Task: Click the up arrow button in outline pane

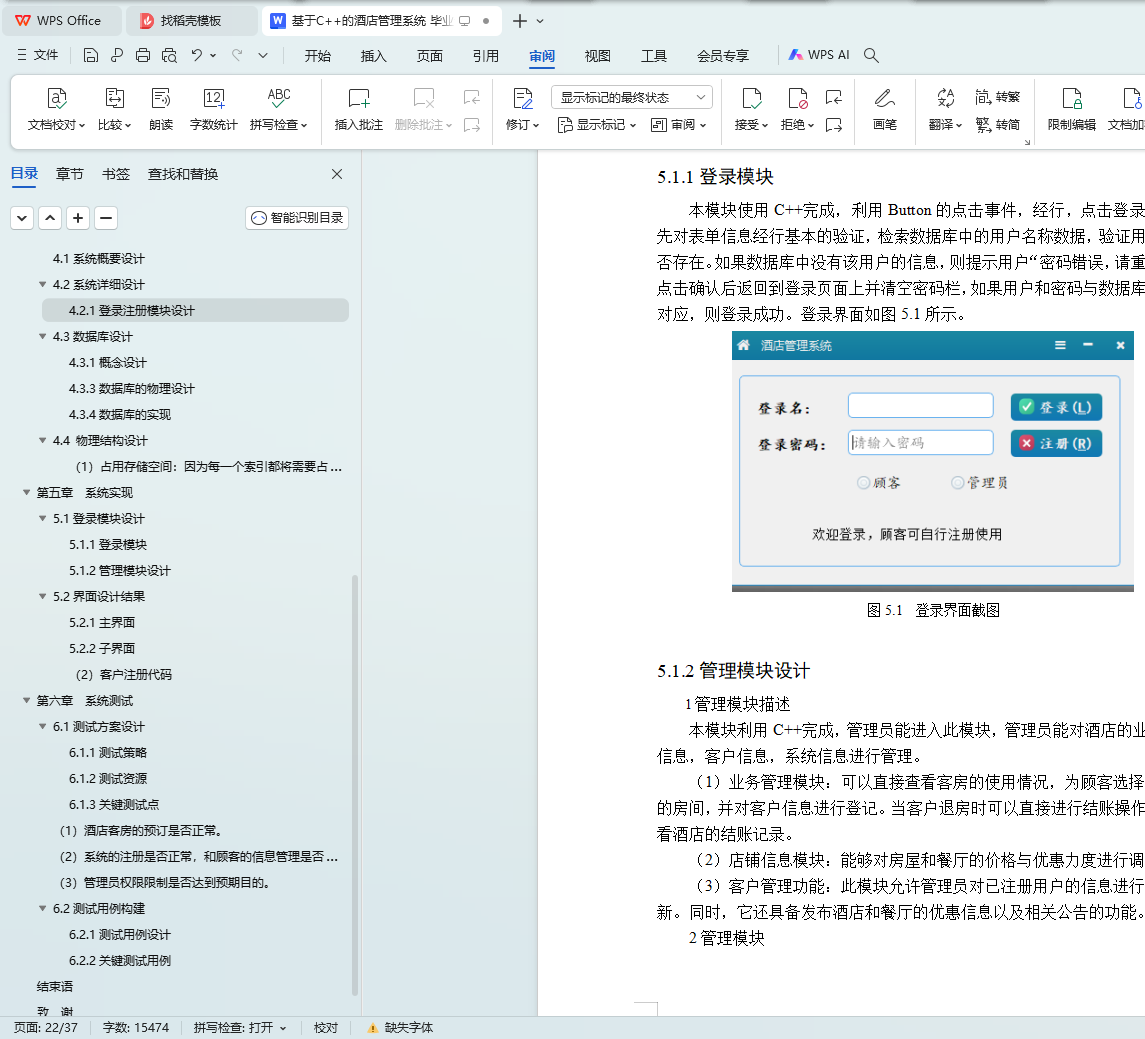Action: pos(50,218)
